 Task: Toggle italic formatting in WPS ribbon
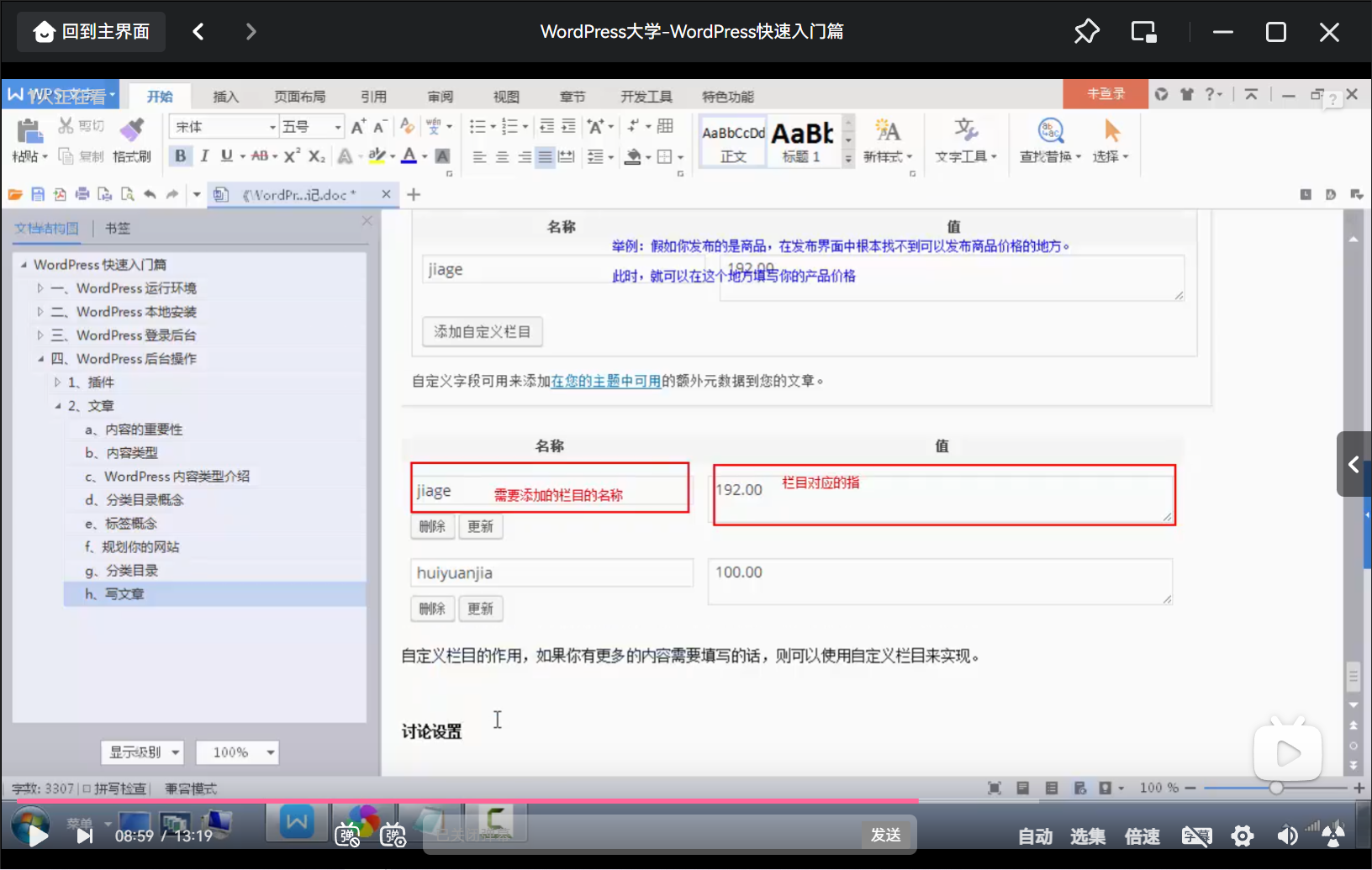click(x=203, y=156)
